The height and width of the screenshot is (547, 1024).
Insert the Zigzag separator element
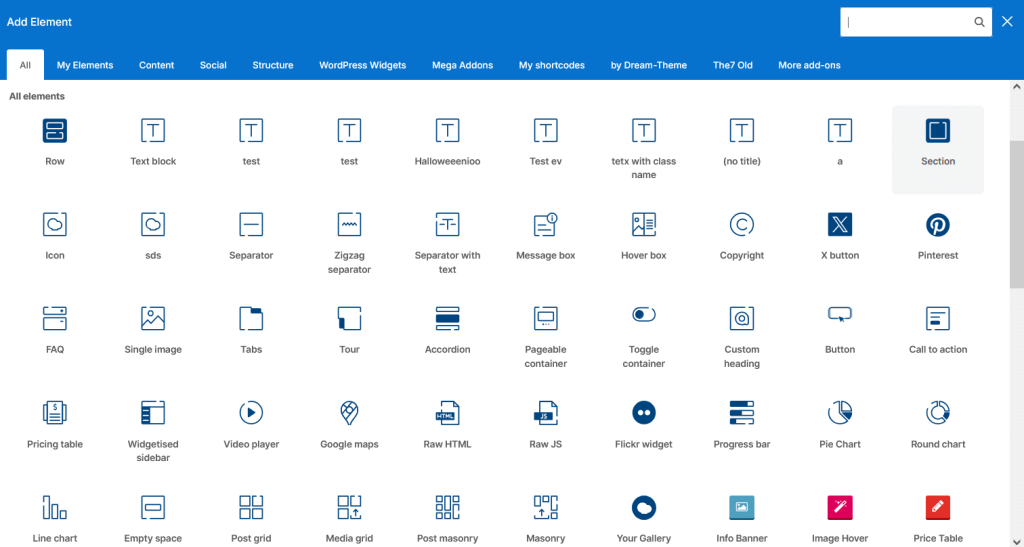(x=349, y=243)
